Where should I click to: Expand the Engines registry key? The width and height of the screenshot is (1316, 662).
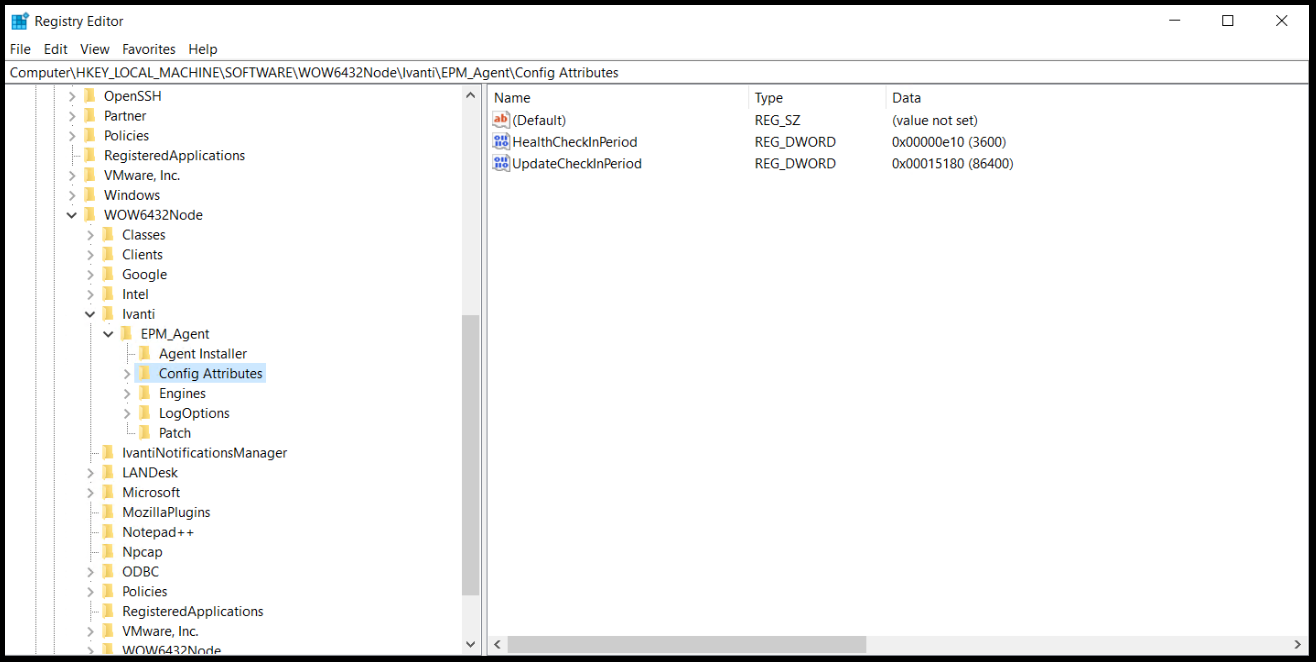pos(125,393)
